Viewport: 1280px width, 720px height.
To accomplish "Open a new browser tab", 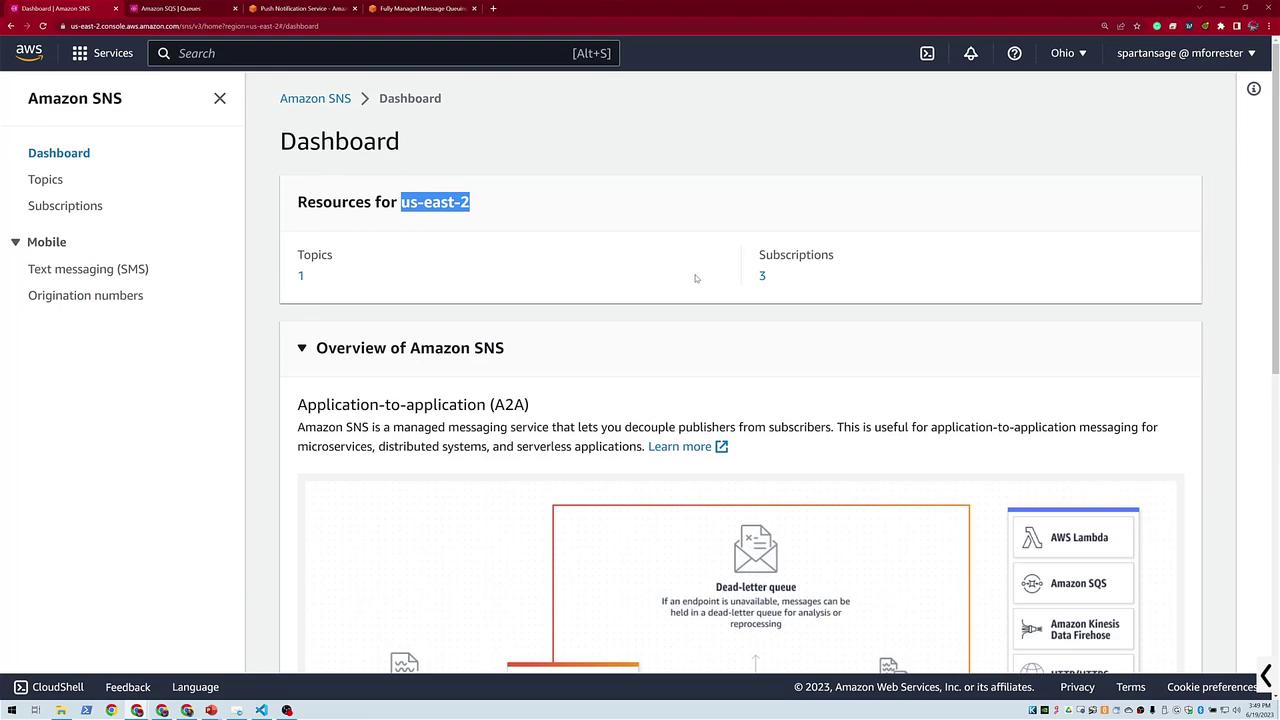I will pyautogui.click(x=493, y=8).
